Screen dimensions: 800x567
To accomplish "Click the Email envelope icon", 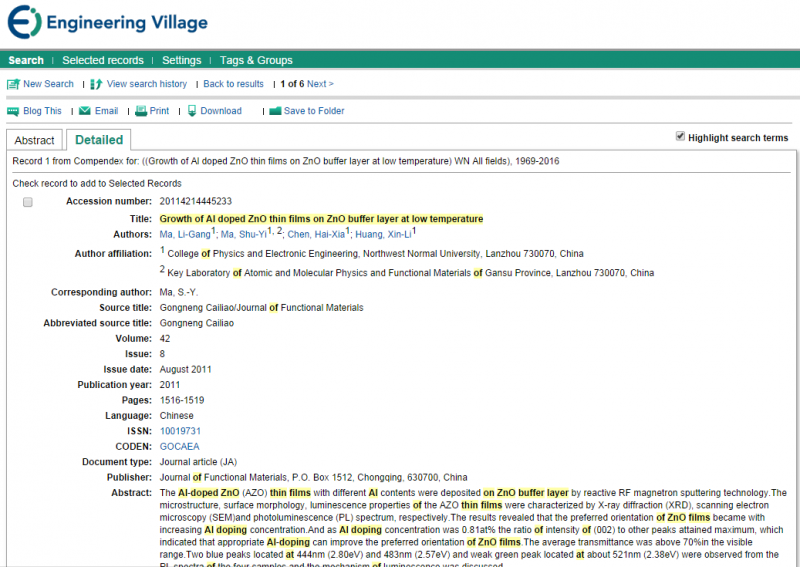I will [85, 111].
